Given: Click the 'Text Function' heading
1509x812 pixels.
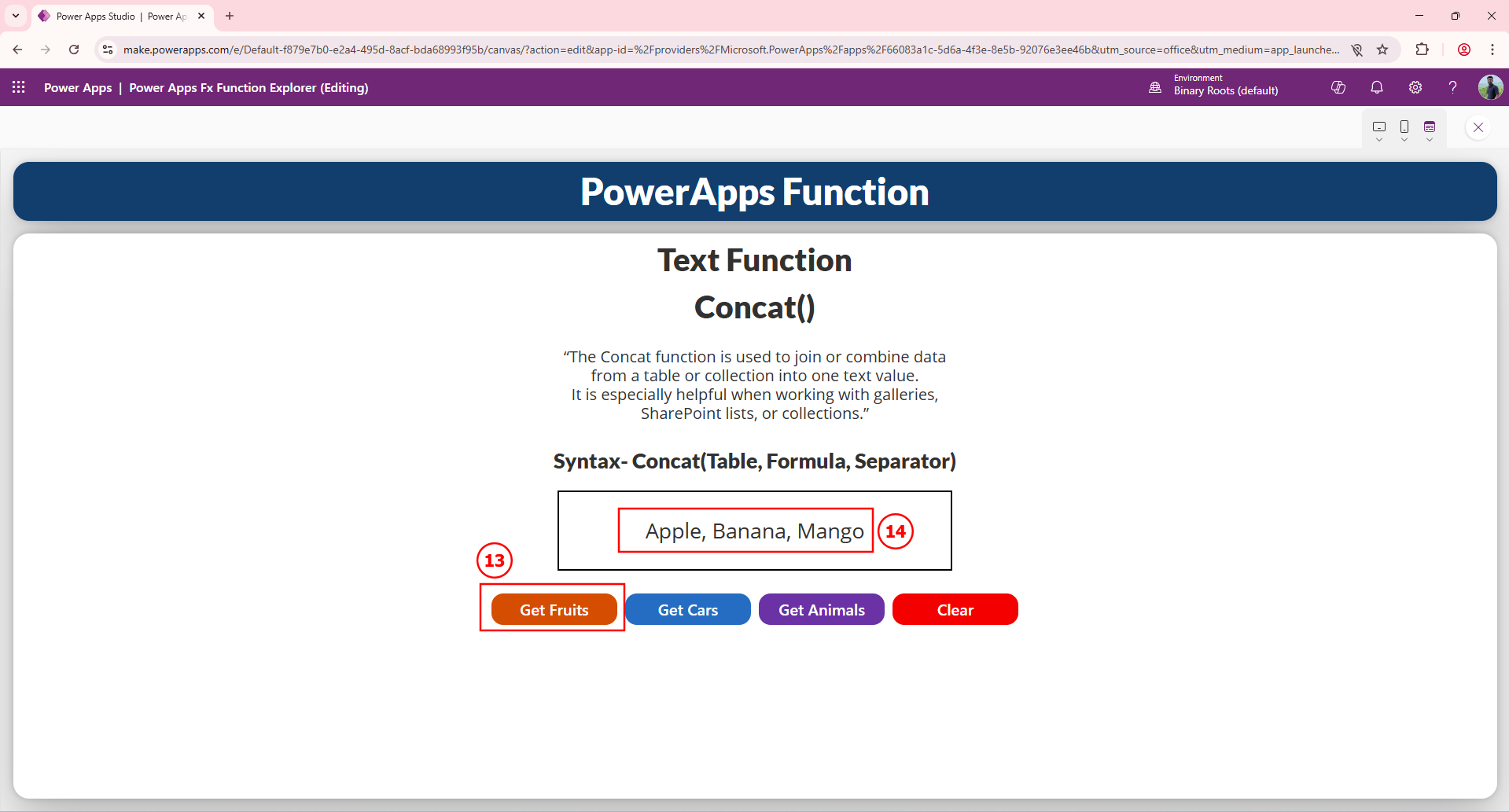Looking at the screenshot, I should point(755,260).
